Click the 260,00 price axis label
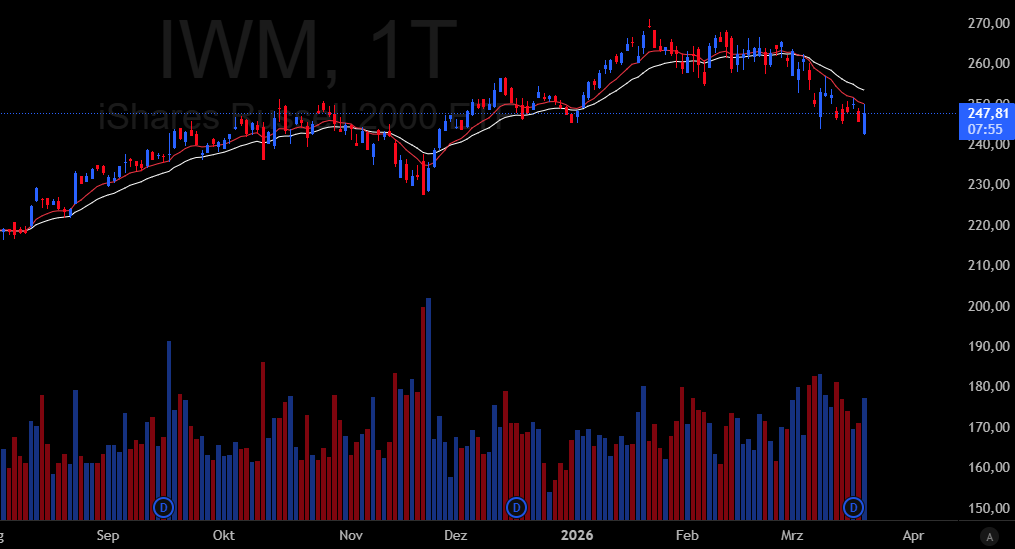The height and width of the screenshot is (549, 1015). click(988, 63)
